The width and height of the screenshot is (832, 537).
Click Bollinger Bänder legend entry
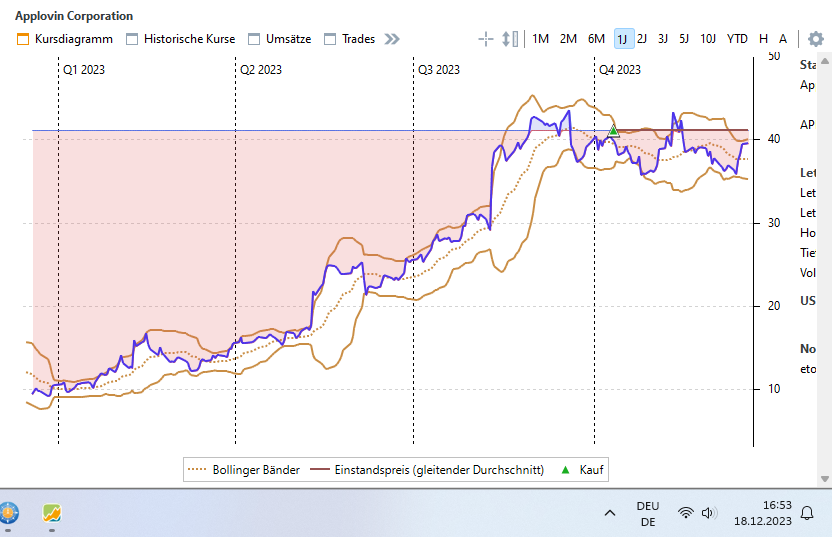pos(244,470)
